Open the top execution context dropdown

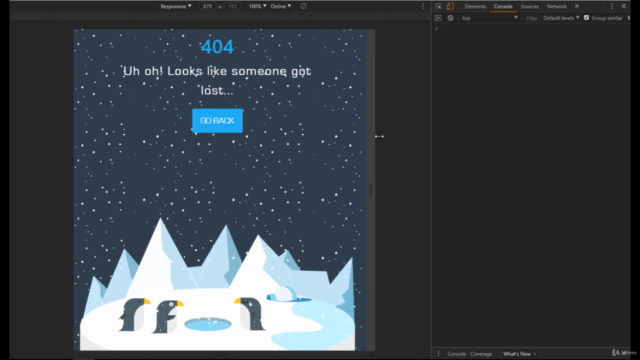point(489,18)
